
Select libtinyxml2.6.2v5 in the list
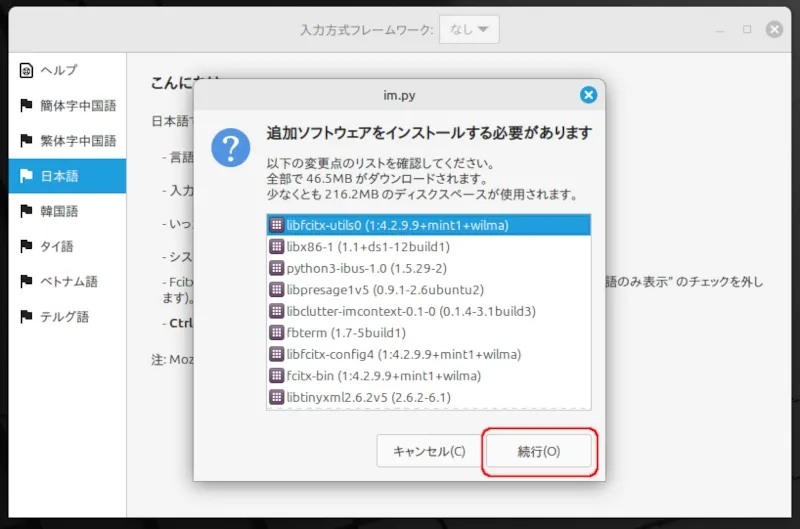368,397
